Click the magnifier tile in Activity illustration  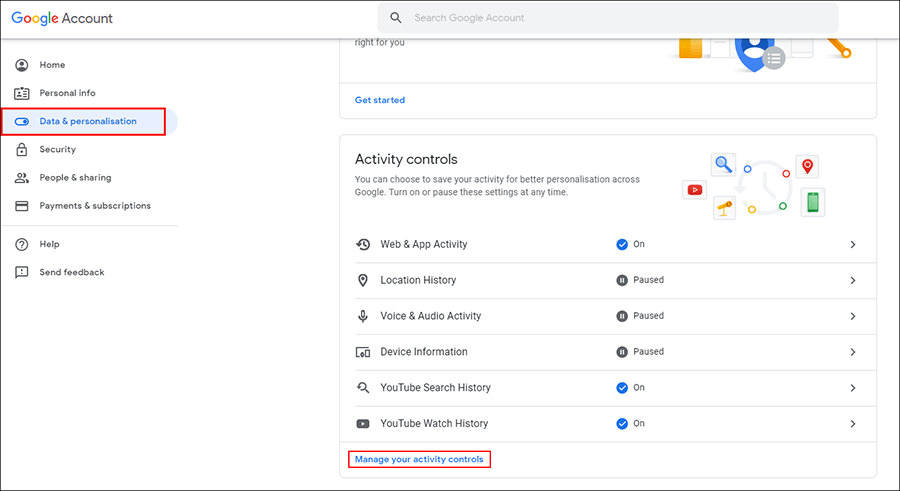coord(723,165)
